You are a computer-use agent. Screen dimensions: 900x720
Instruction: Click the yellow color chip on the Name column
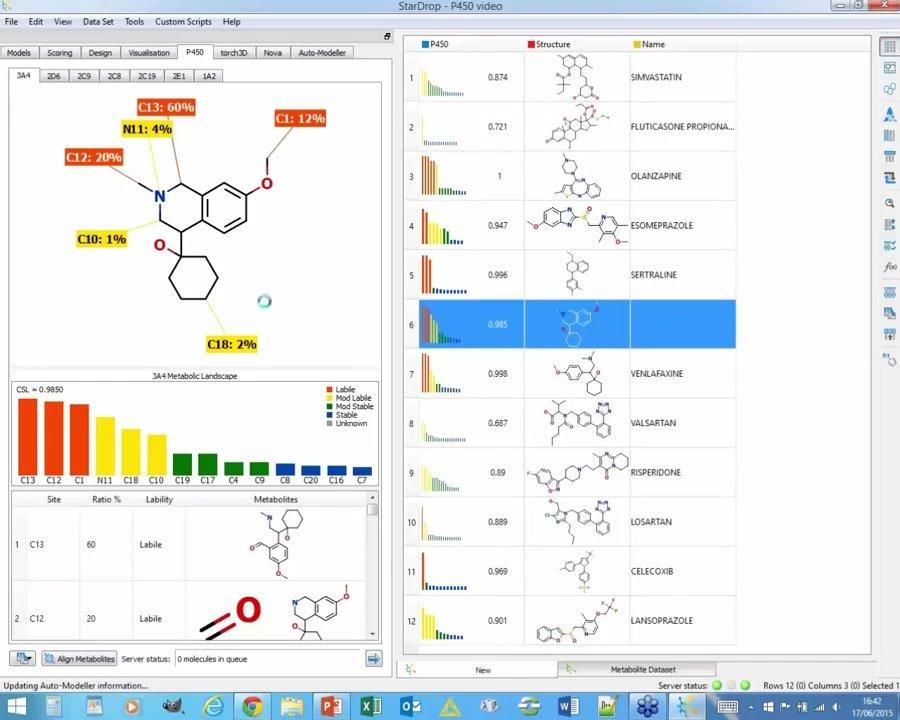click(636, 44)
